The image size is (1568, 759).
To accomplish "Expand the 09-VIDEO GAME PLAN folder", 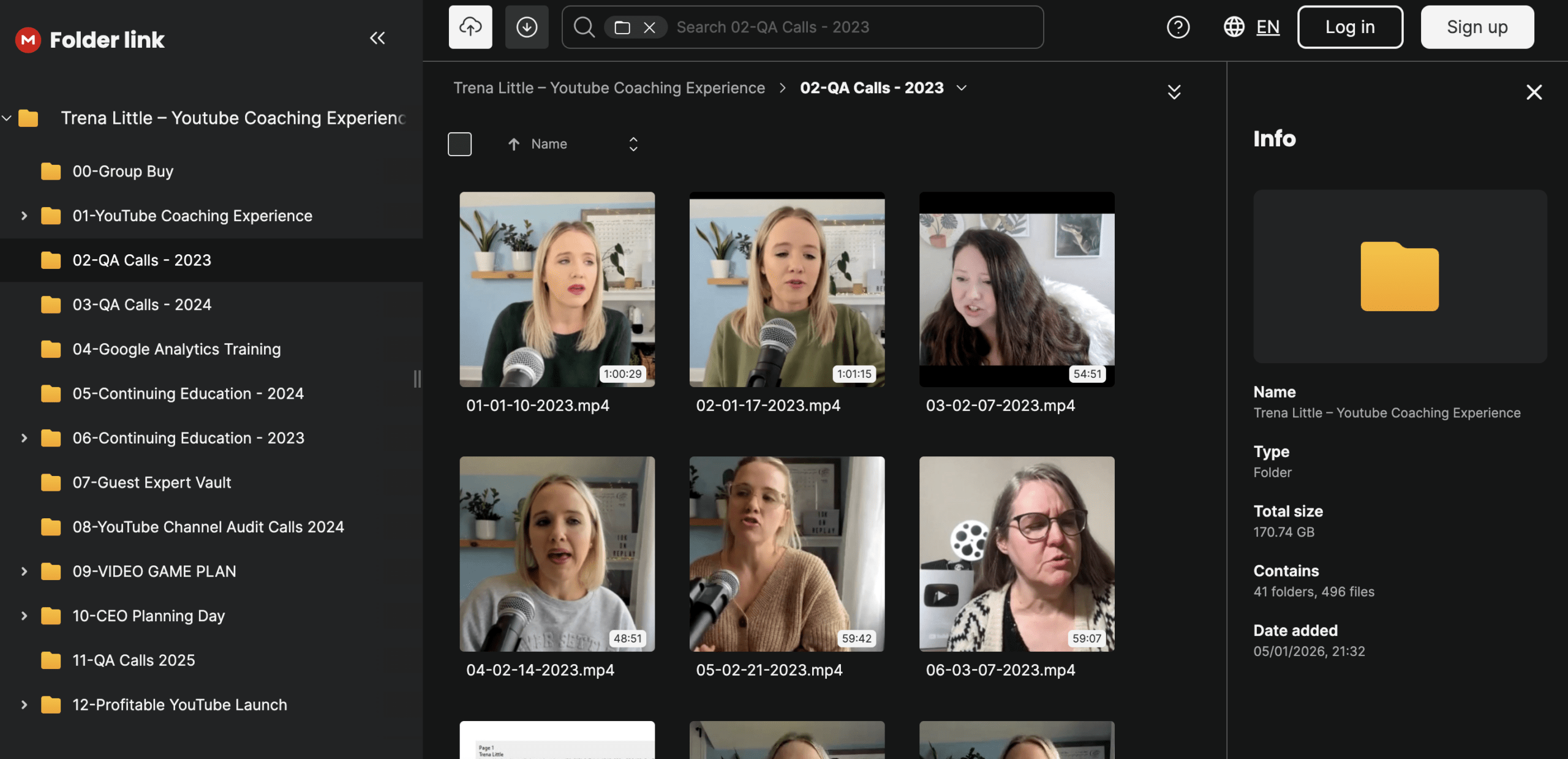I will [x=24, y=572].
